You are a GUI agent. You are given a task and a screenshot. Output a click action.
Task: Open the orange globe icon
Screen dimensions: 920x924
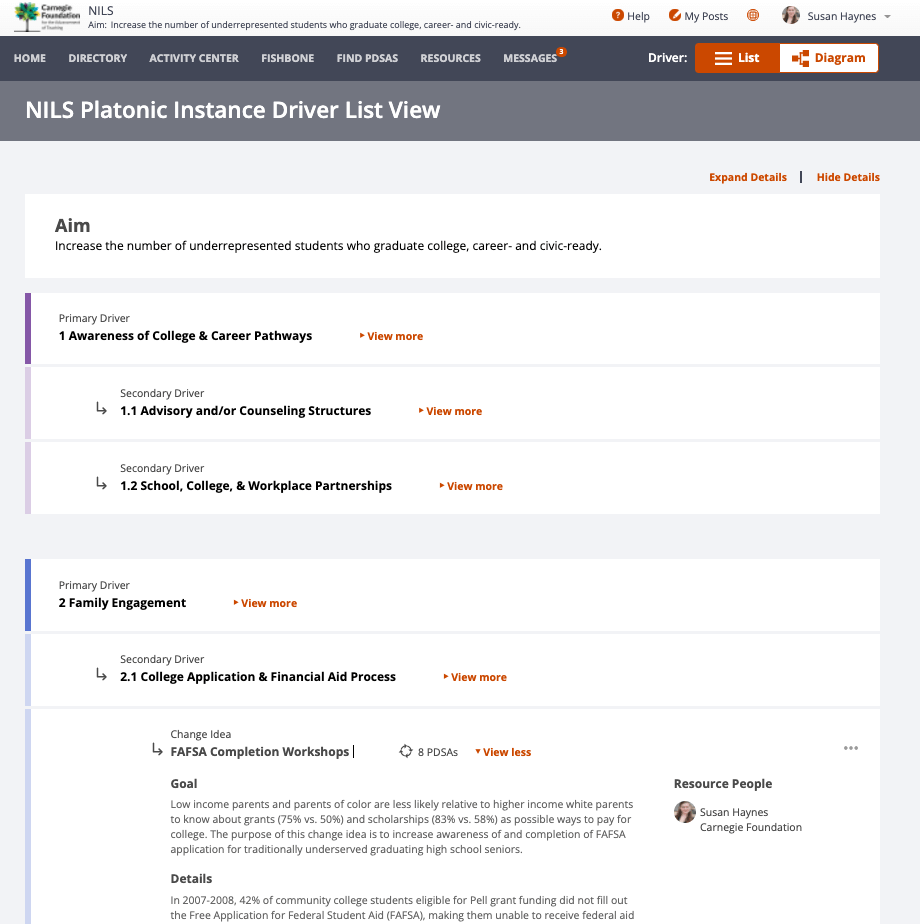753,15
